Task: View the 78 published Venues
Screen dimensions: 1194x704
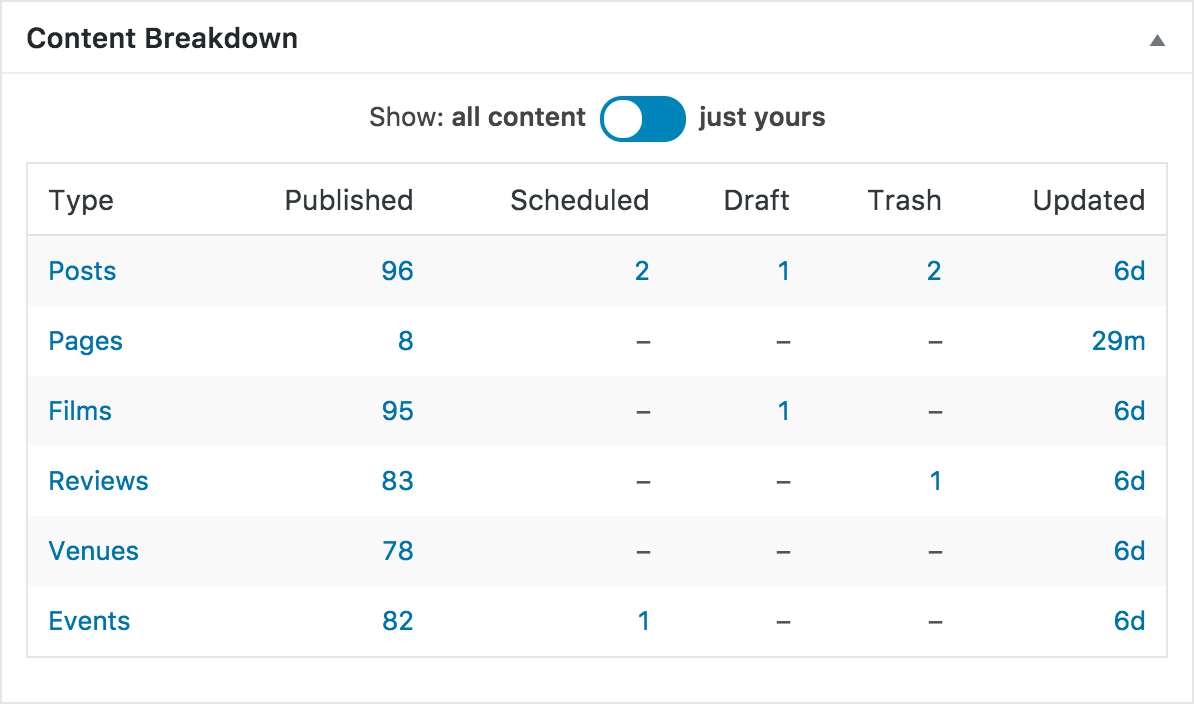Action: tap(397, 551)
